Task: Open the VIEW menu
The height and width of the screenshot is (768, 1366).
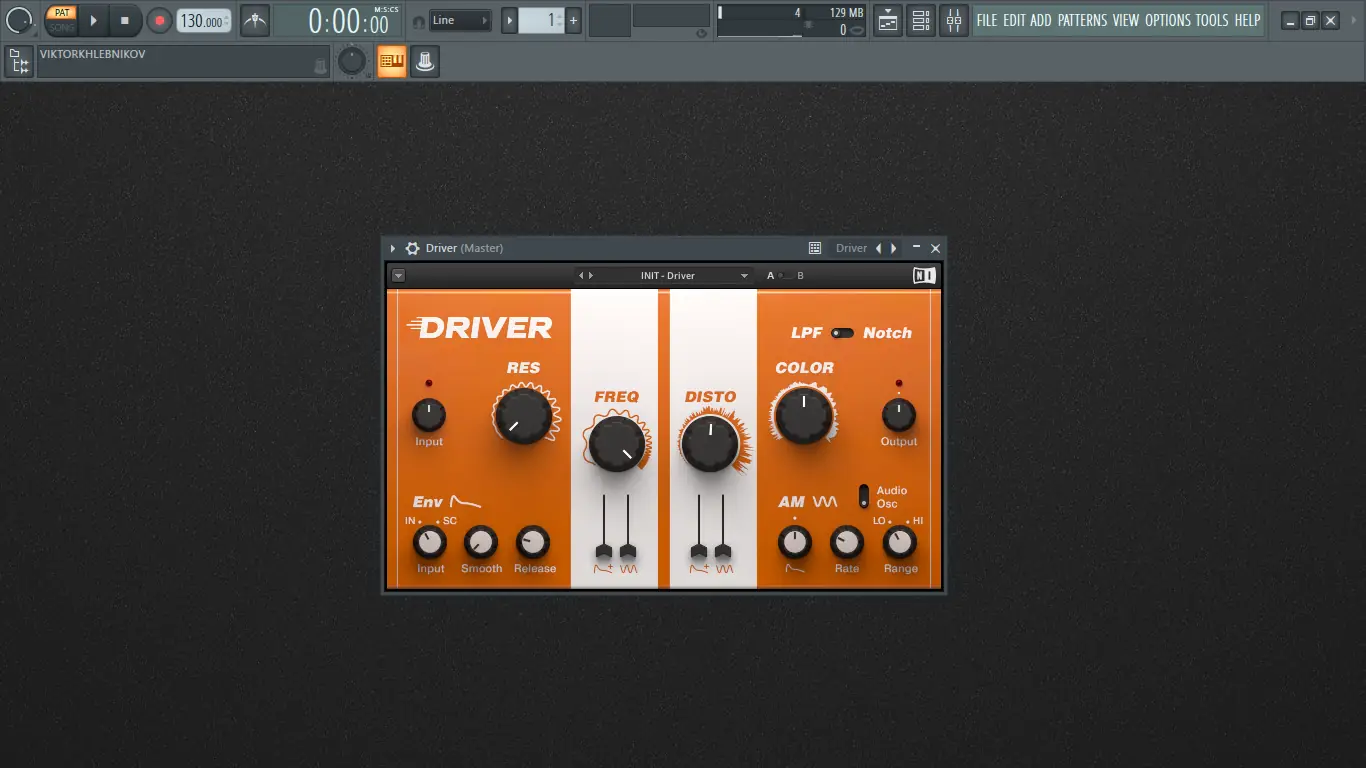Action: tap(1126, 20)
